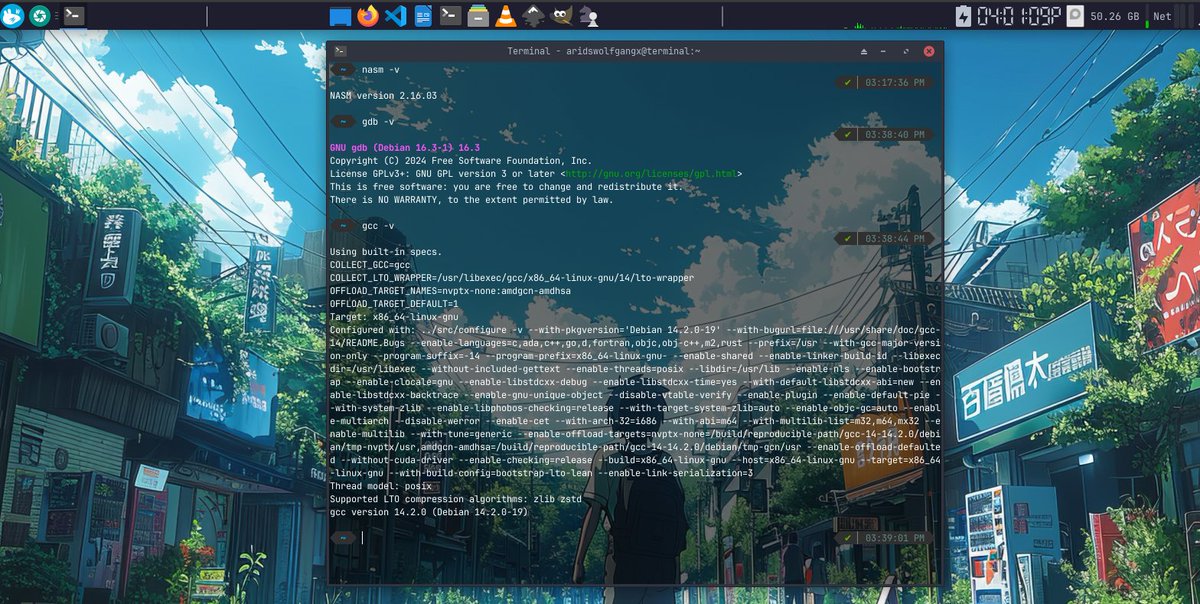This screenshot has height=604, width=1200.
Task: Click the Net network monitor label
Action: click(x=1162, y=16)
